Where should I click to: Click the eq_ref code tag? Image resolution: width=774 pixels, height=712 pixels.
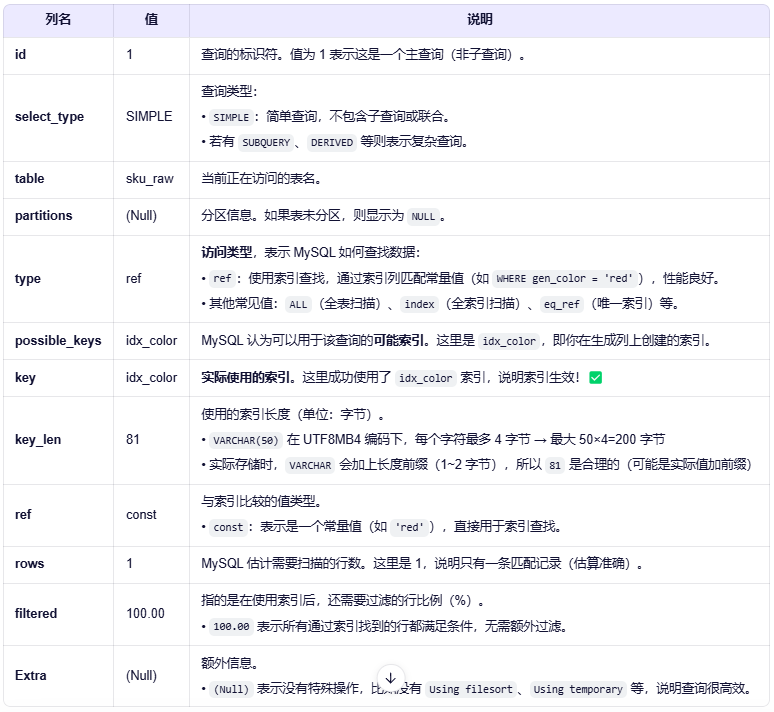(561, 305)
